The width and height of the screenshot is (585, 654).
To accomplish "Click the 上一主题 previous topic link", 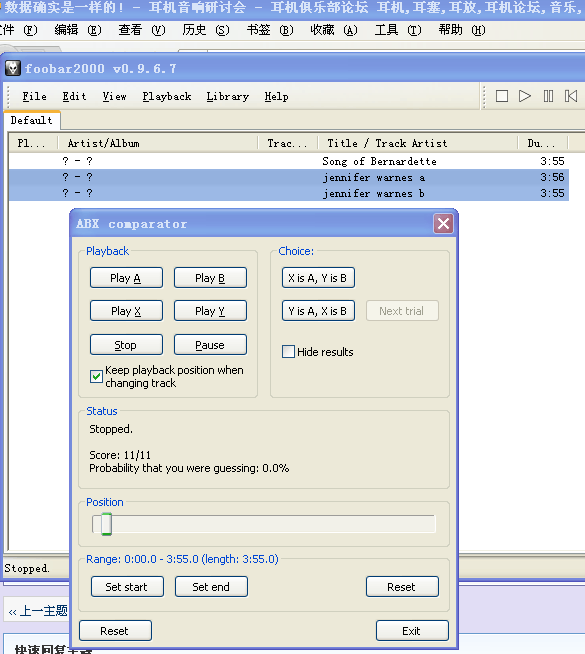I will tap(38, 611).
